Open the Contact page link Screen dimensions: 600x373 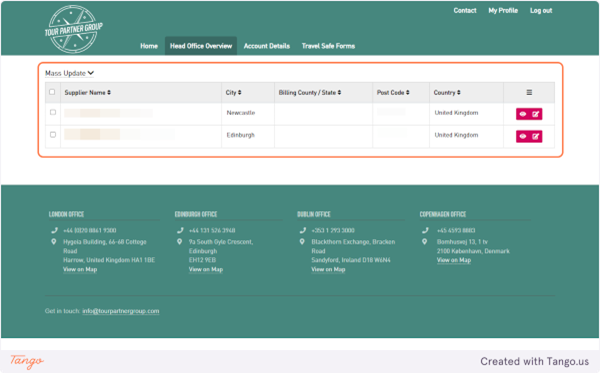point(465,11)
